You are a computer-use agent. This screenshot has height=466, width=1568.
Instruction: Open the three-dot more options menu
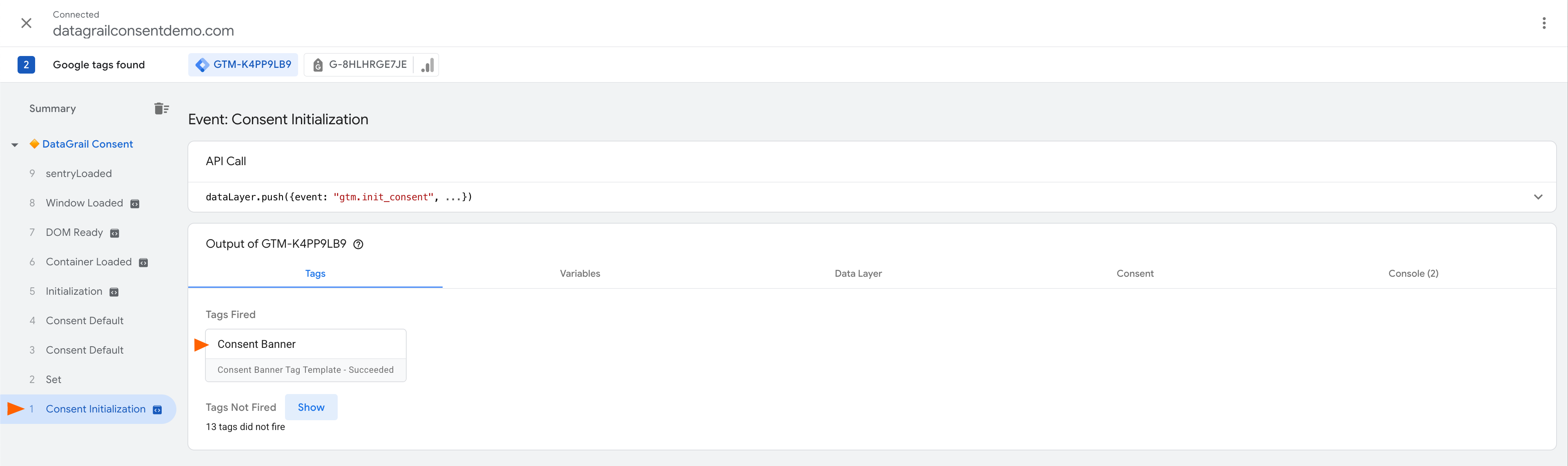[1543, 23]
